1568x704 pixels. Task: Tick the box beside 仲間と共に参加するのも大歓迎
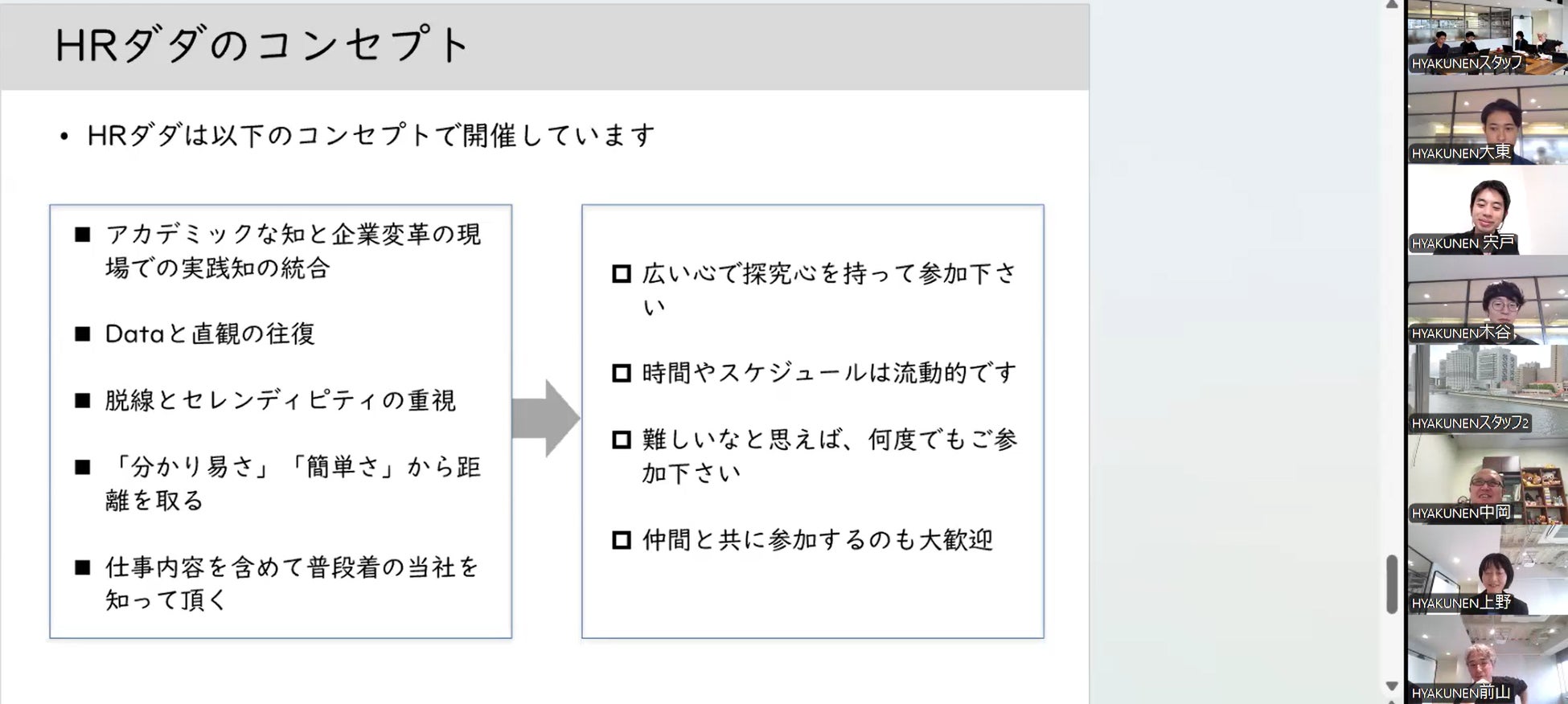[622, 540]
